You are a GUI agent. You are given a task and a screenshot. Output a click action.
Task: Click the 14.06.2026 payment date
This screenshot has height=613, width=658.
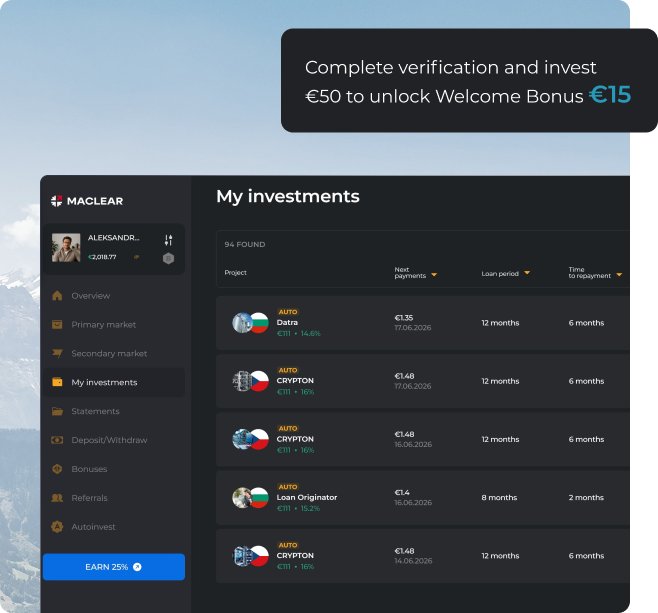pyautogui.click(x=413, y=561)
